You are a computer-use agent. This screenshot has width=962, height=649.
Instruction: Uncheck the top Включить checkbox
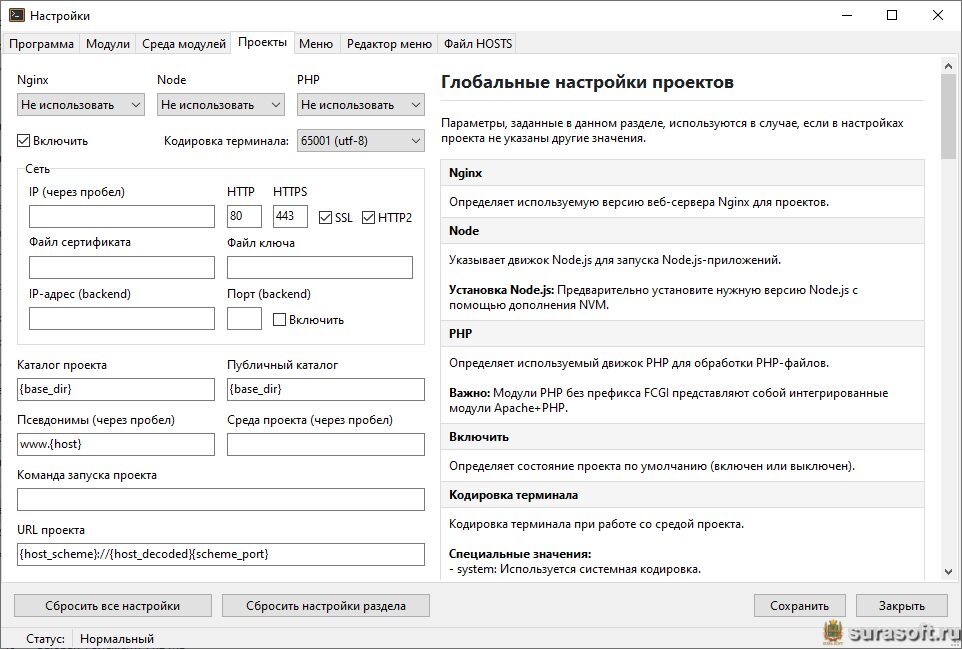(x=24, y=141)
